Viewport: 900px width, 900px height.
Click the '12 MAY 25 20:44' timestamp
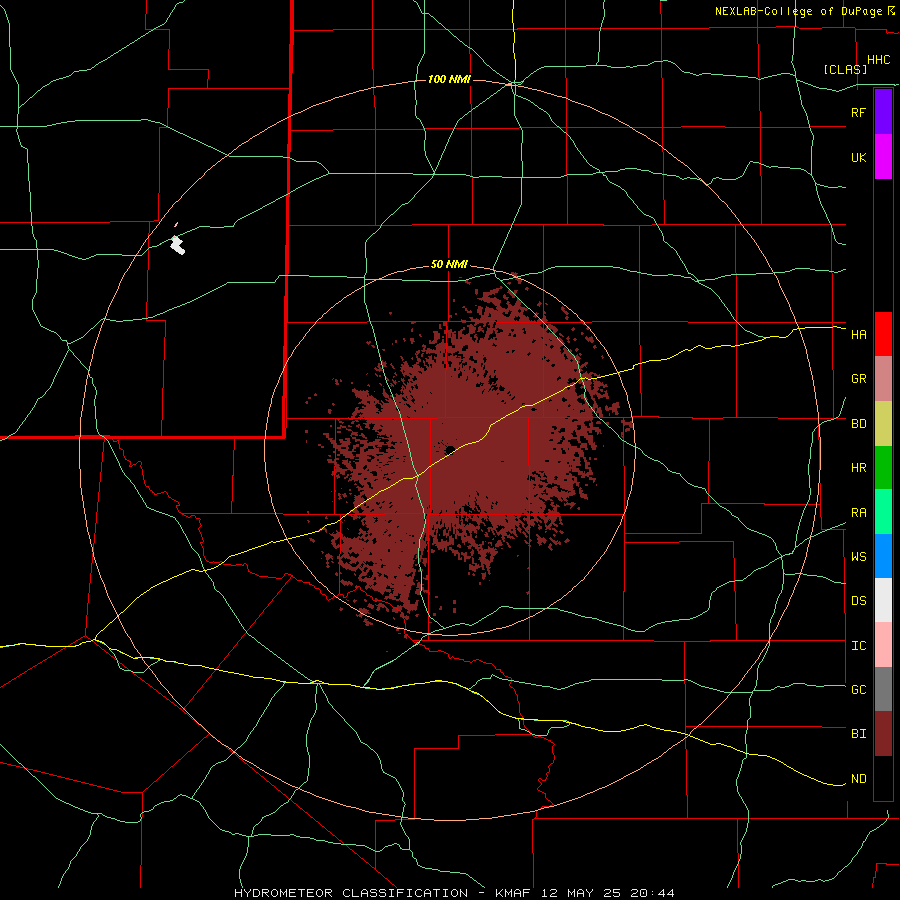607,893
